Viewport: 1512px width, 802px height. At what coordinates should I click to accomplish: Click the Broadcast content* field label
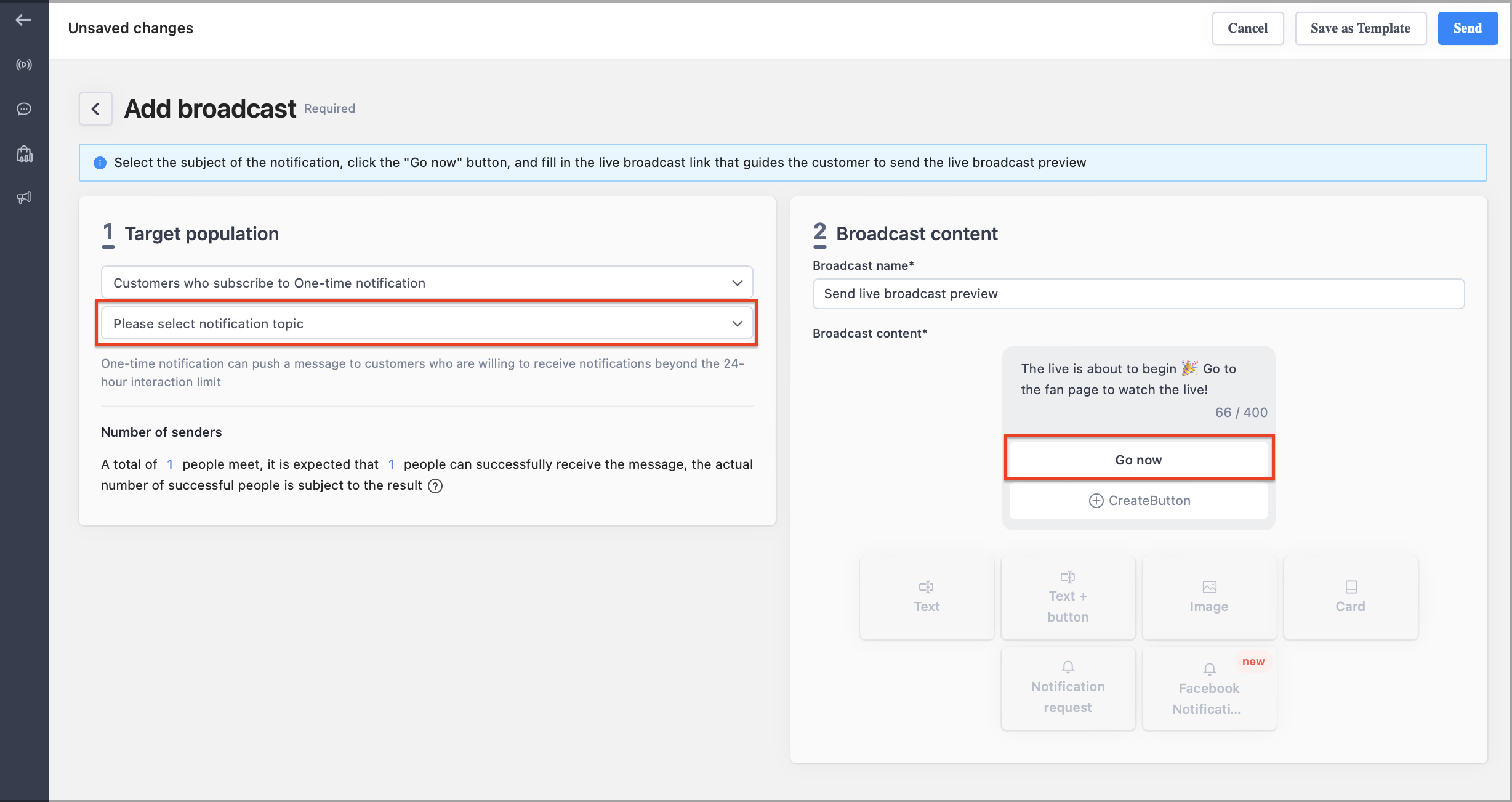[870, 333]
